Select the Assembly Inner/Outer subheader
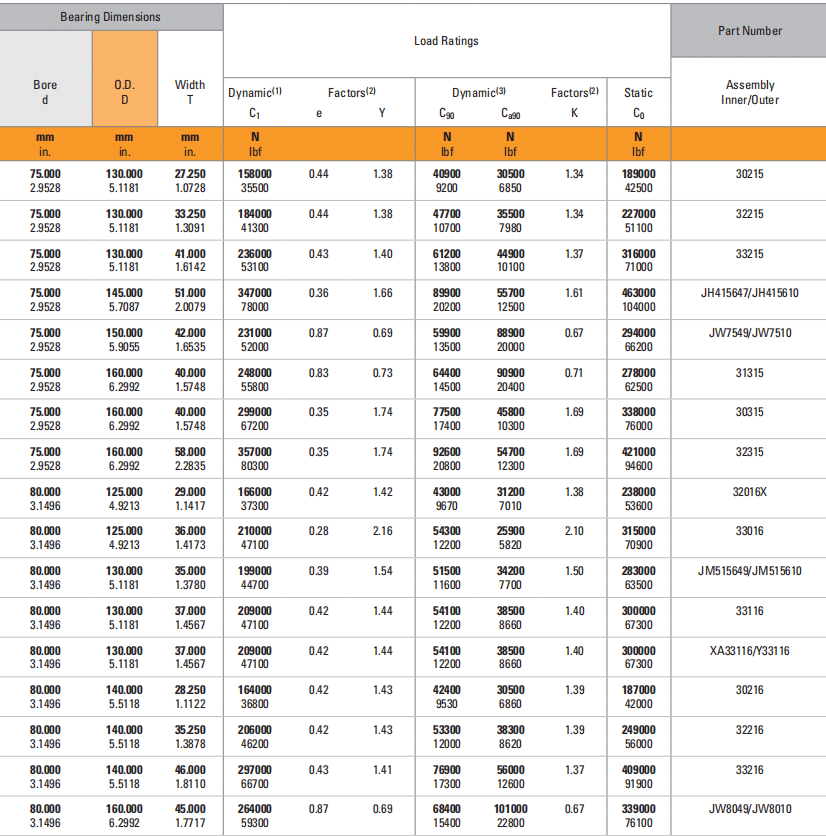The image size is (826, 836). [749, 92]
